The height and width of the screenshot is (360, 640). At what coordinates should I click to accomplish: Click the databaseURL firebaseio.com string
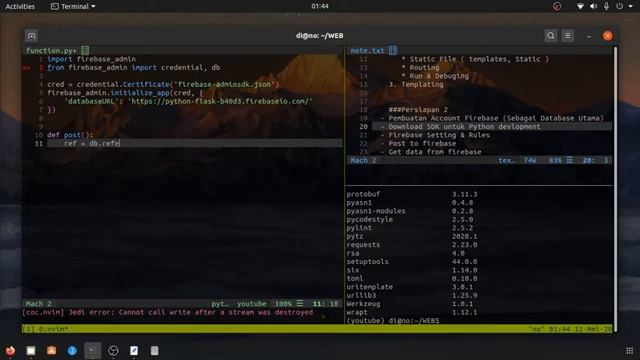(x=220, y=101)
